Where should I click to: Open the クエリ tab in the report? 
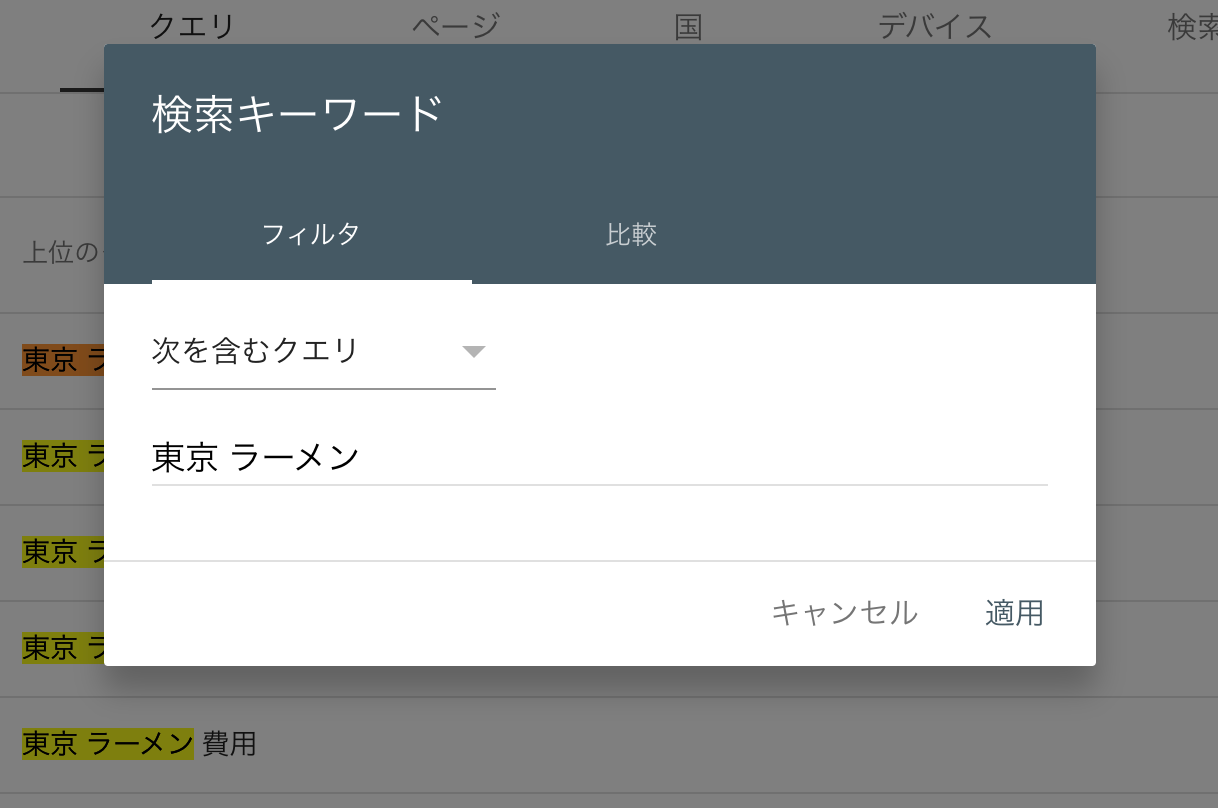190,25
